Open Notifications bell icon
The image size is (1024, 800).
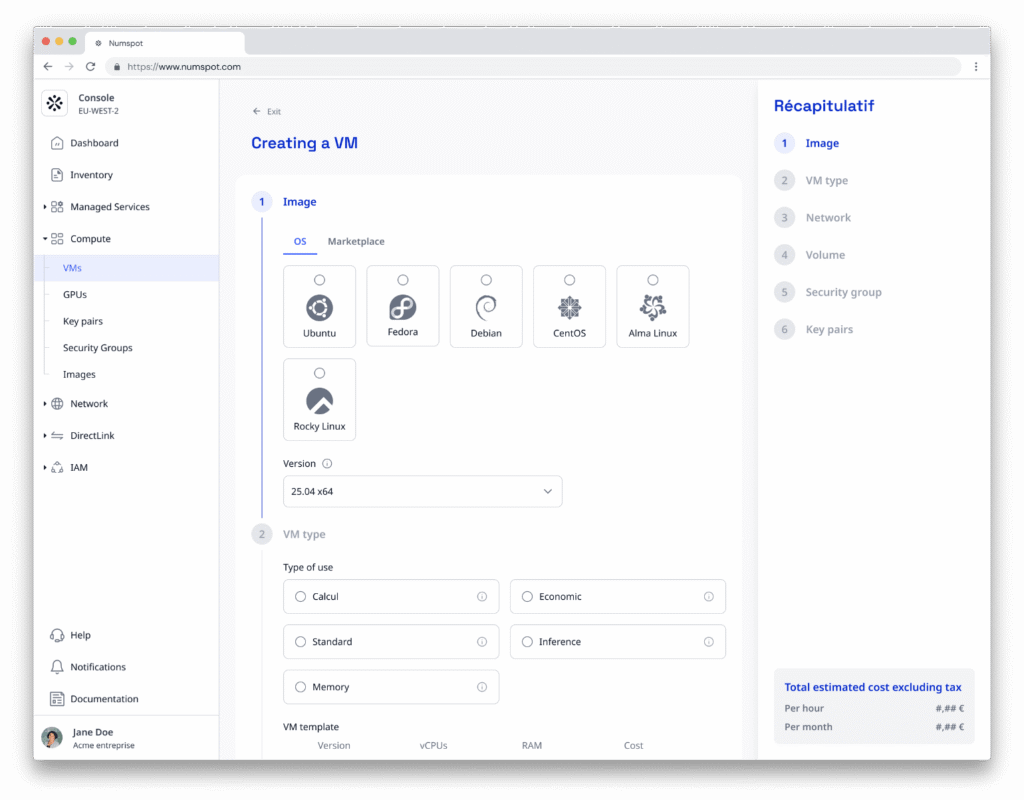click(x=57, y=667)
